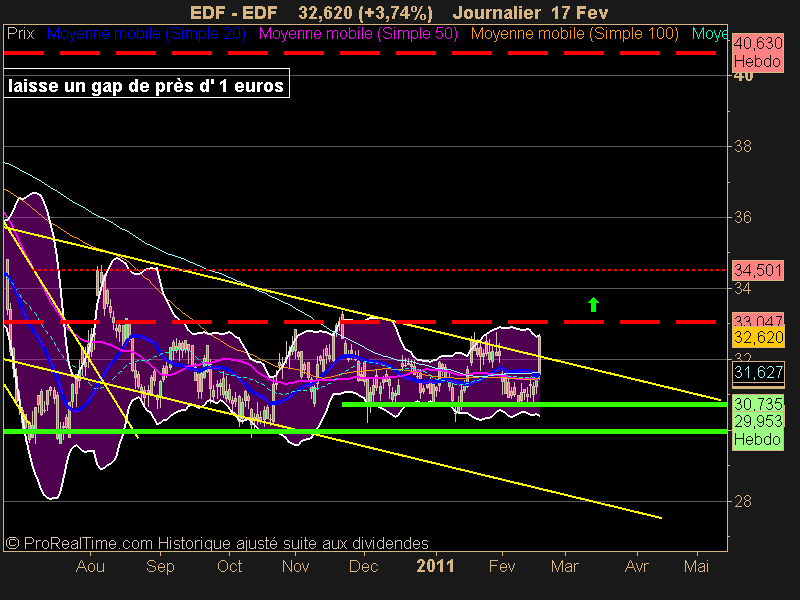This screenshot has height=600, width=800.
Task: Click the '34,501' red price label
Action: pos(758,270)
